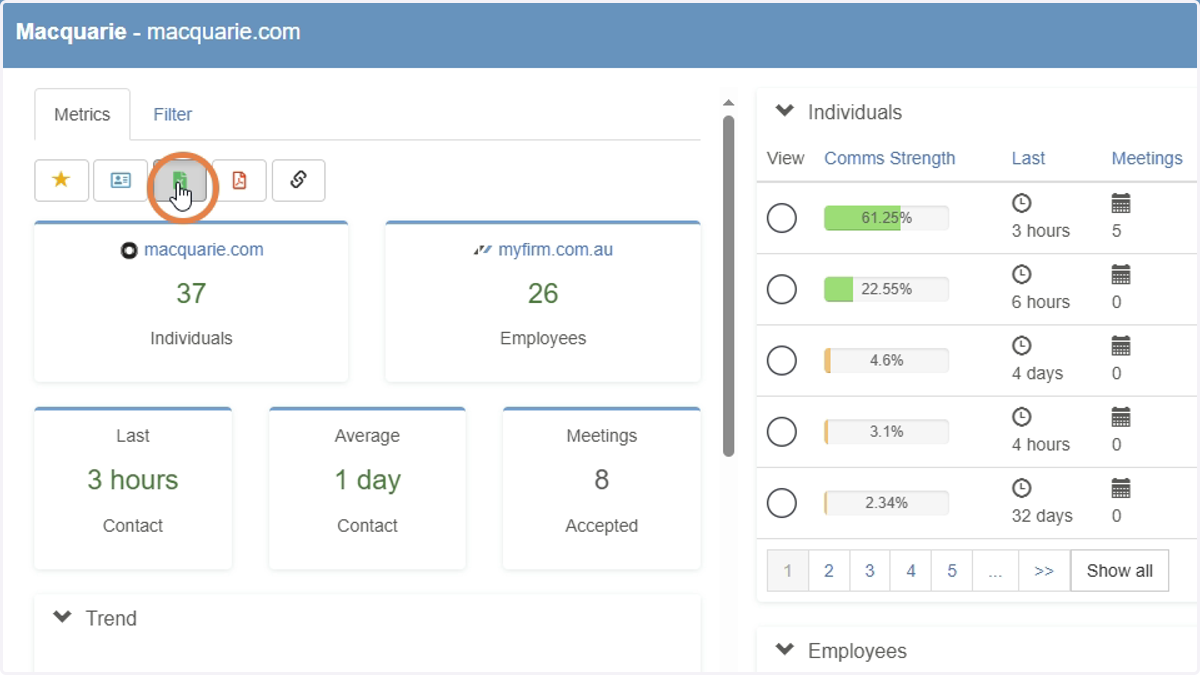Collapse the Trend section chevron
The height and width of the screenshot is (675, 1200).
pos(62,617)
